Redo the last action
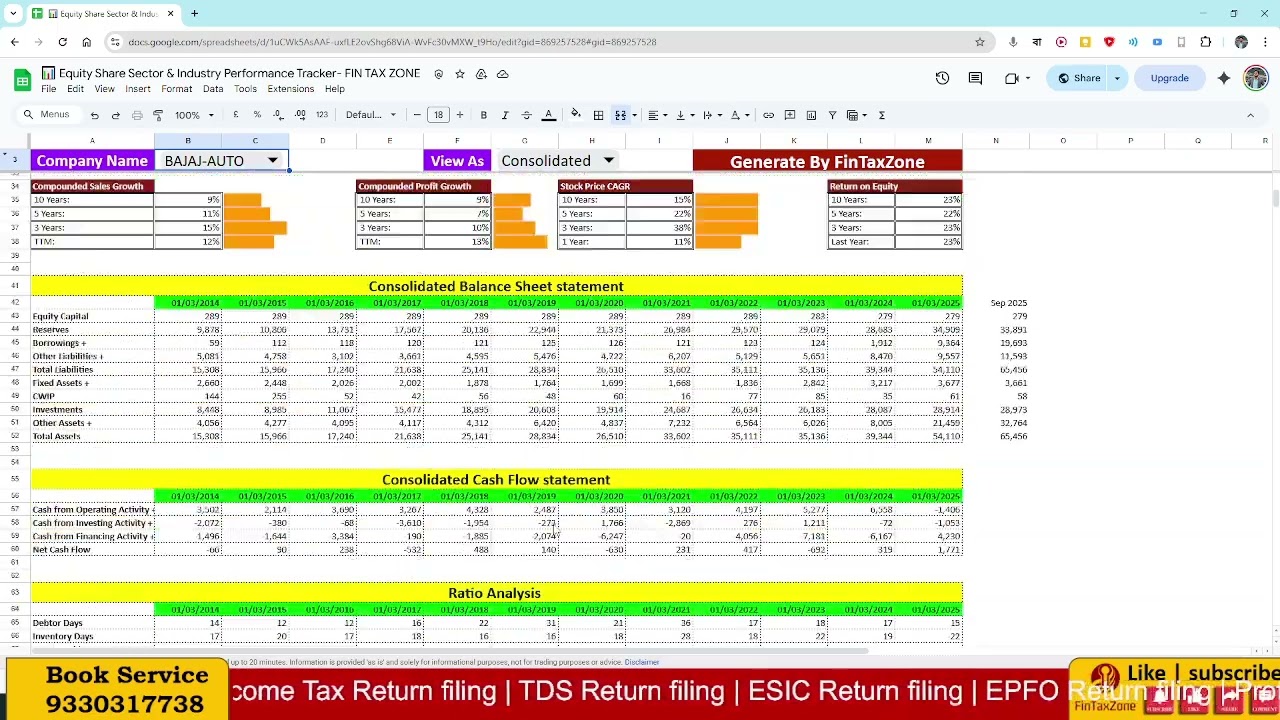 click(115, 115)
